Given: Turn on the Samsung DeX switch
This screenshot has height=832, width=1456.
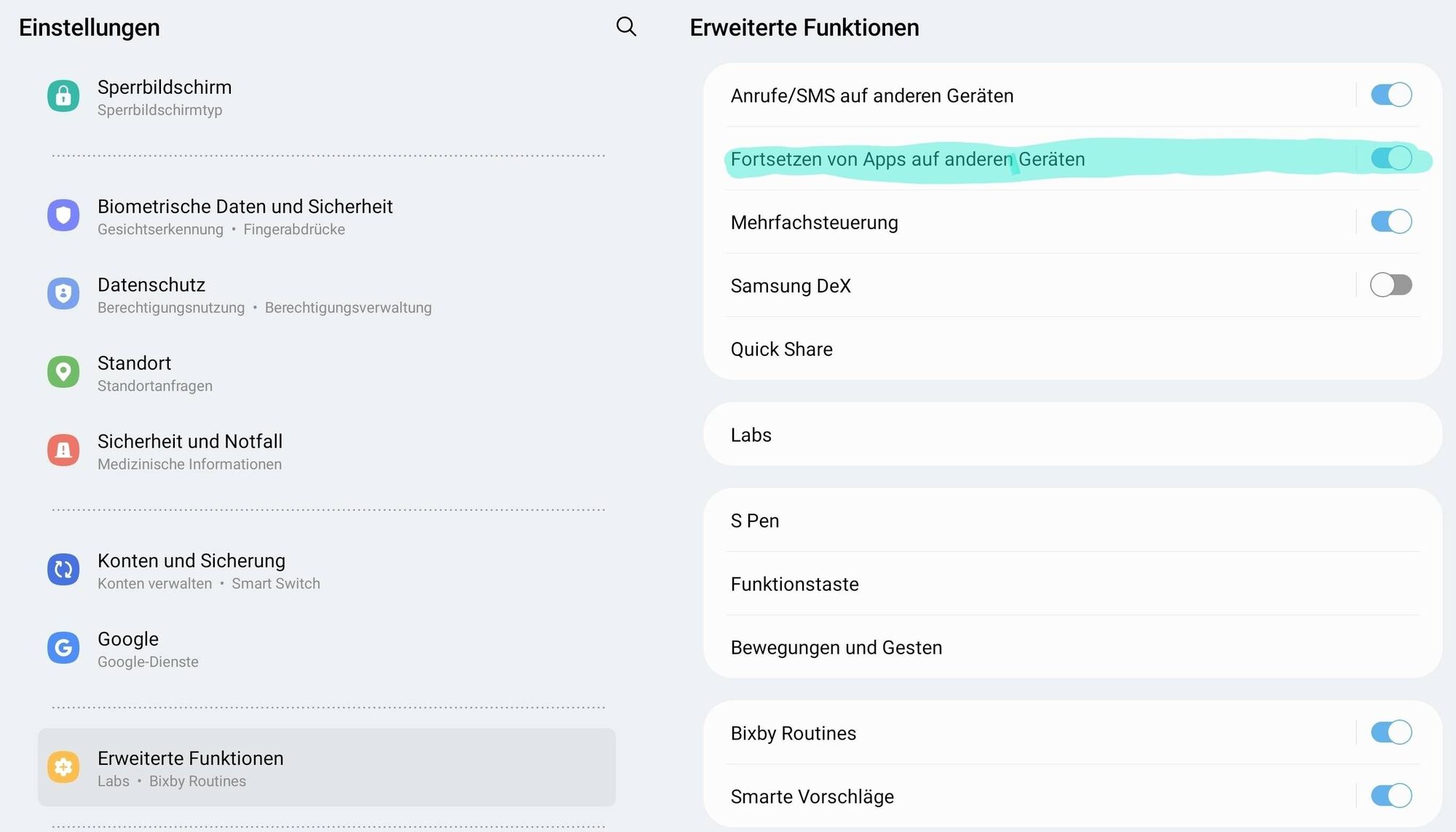Looking at the screenshot, I should pyautogui.click(x=1390, y=285).
